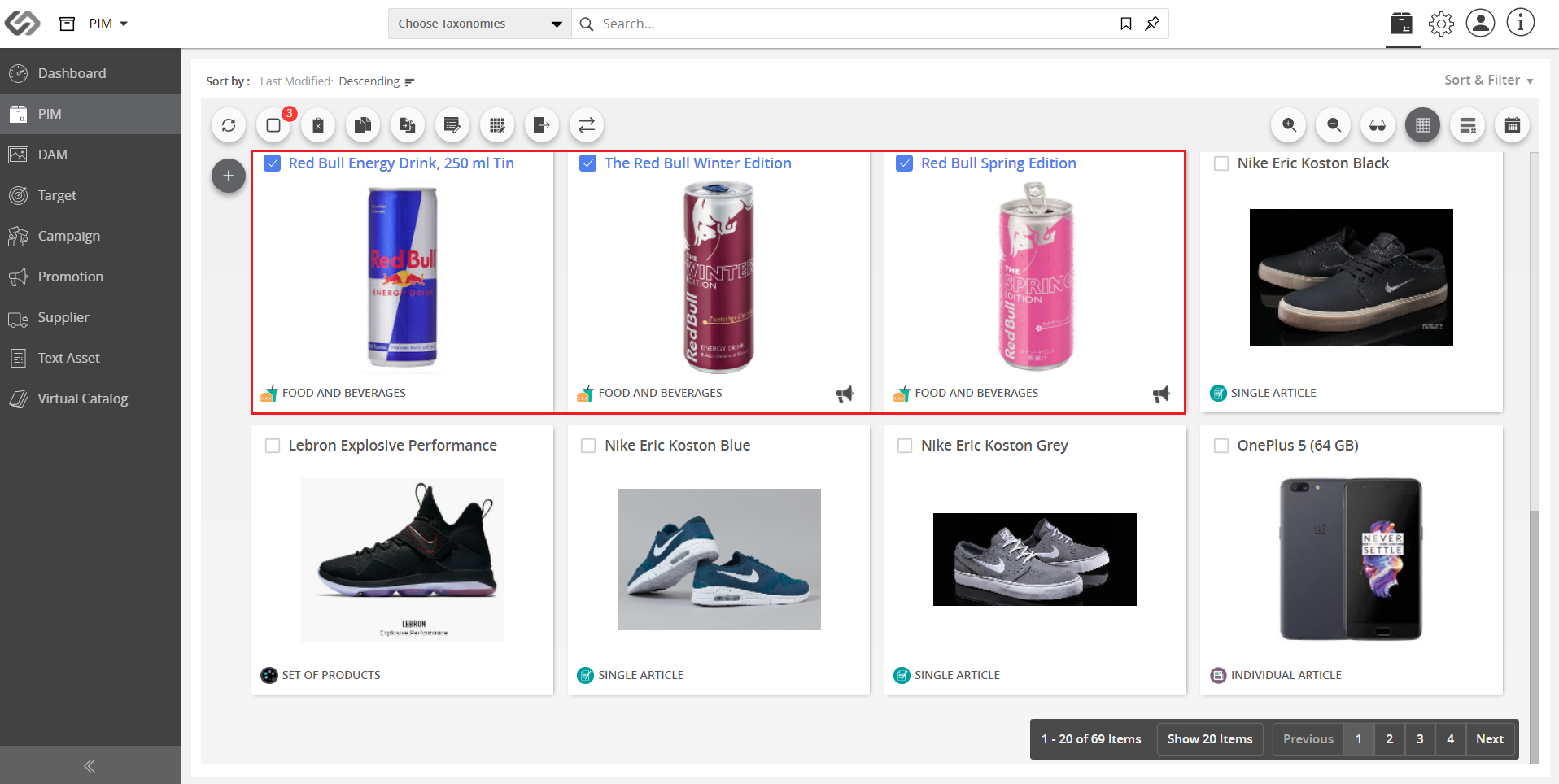The width and height of the screenshot is (1559, 784).
Task: Collapse the left sidebar
Action: (90, 765)
